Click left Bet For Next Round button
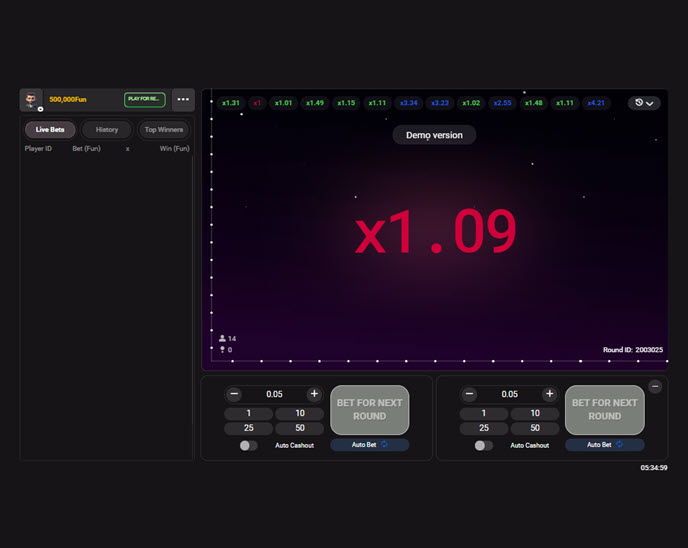 [369, 410]
